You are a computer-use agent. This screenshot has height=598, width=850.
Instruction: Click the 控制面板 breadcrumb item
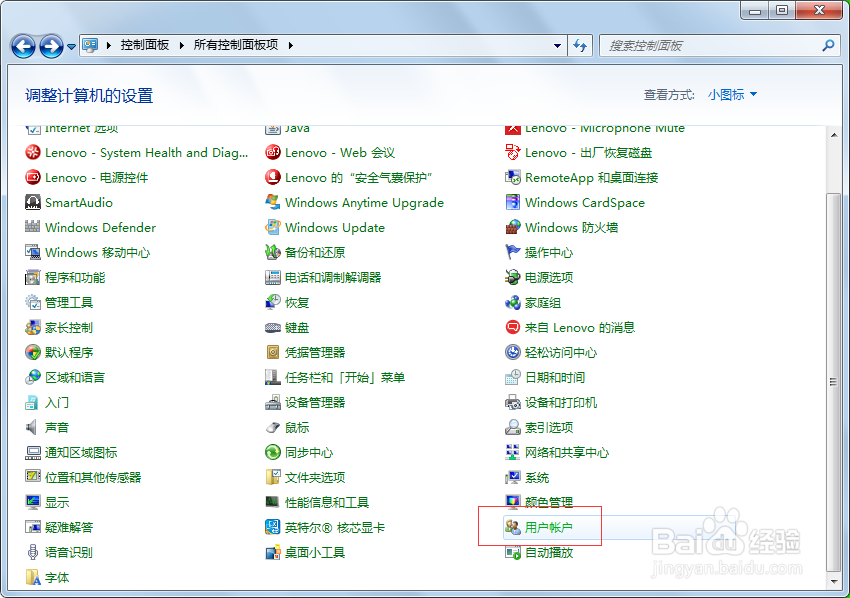pyautogui.click(x=145, y=45)
